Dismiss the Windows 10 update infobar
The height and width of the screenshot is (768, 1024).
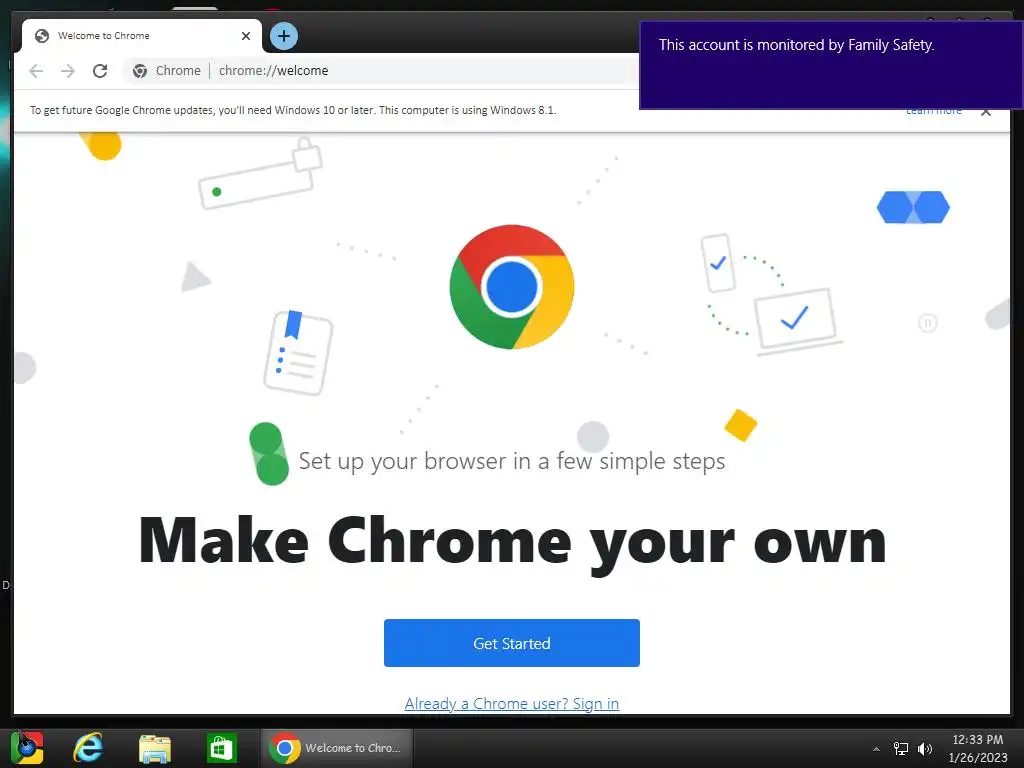(x=986, y=112)
